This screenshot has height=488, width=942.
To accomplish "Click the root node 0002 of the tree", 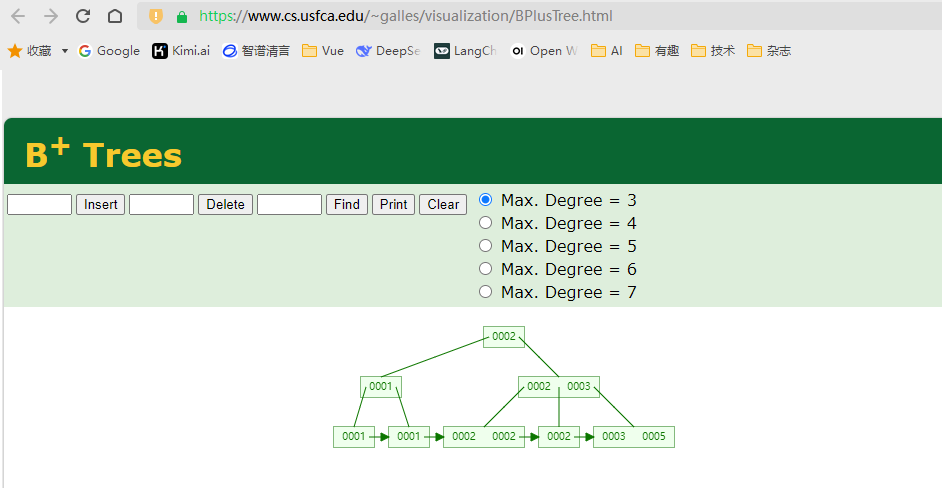I will 504,337.
